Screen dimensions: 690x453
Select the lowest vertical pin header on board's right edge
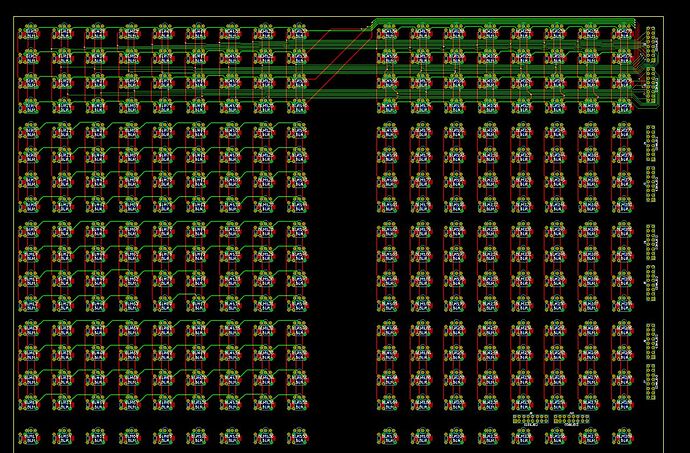[x=650, y=382]
